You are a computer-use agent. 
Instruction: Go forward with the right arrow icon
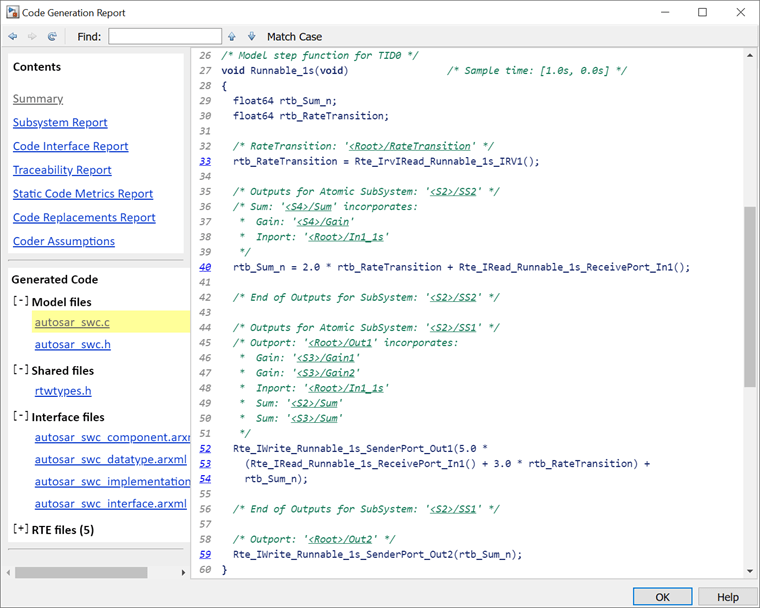pos(32,36)
